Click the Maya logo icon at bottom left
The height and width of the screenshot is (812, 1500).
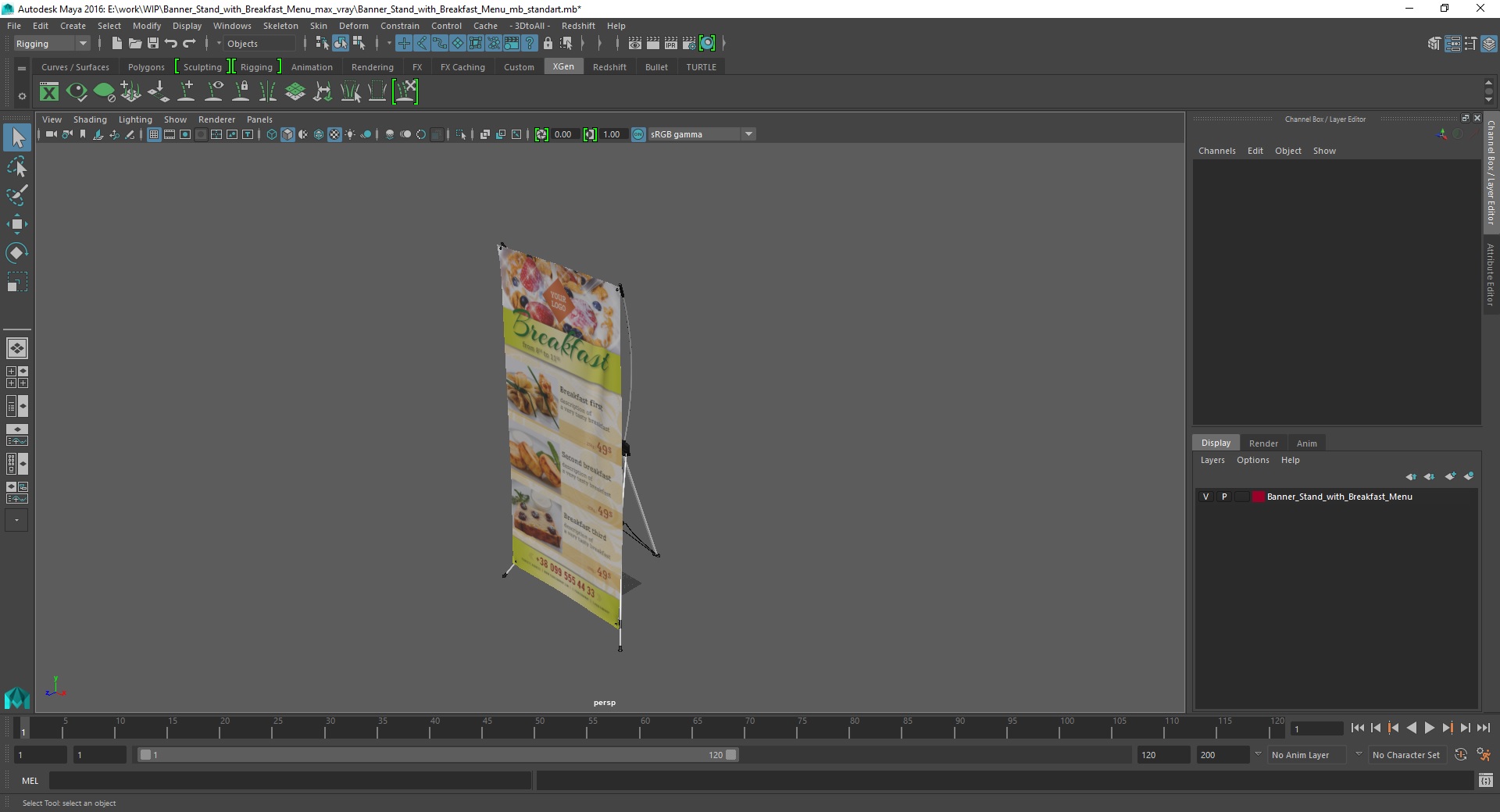tap(16, 697)
